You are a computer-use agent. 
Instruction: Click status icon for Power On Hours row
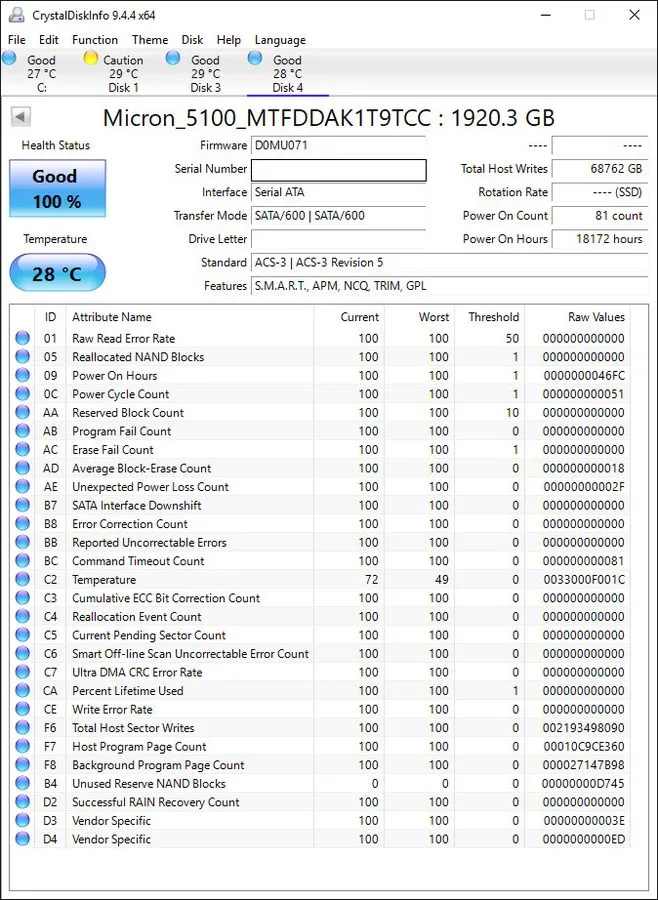(x=22, y=375)
